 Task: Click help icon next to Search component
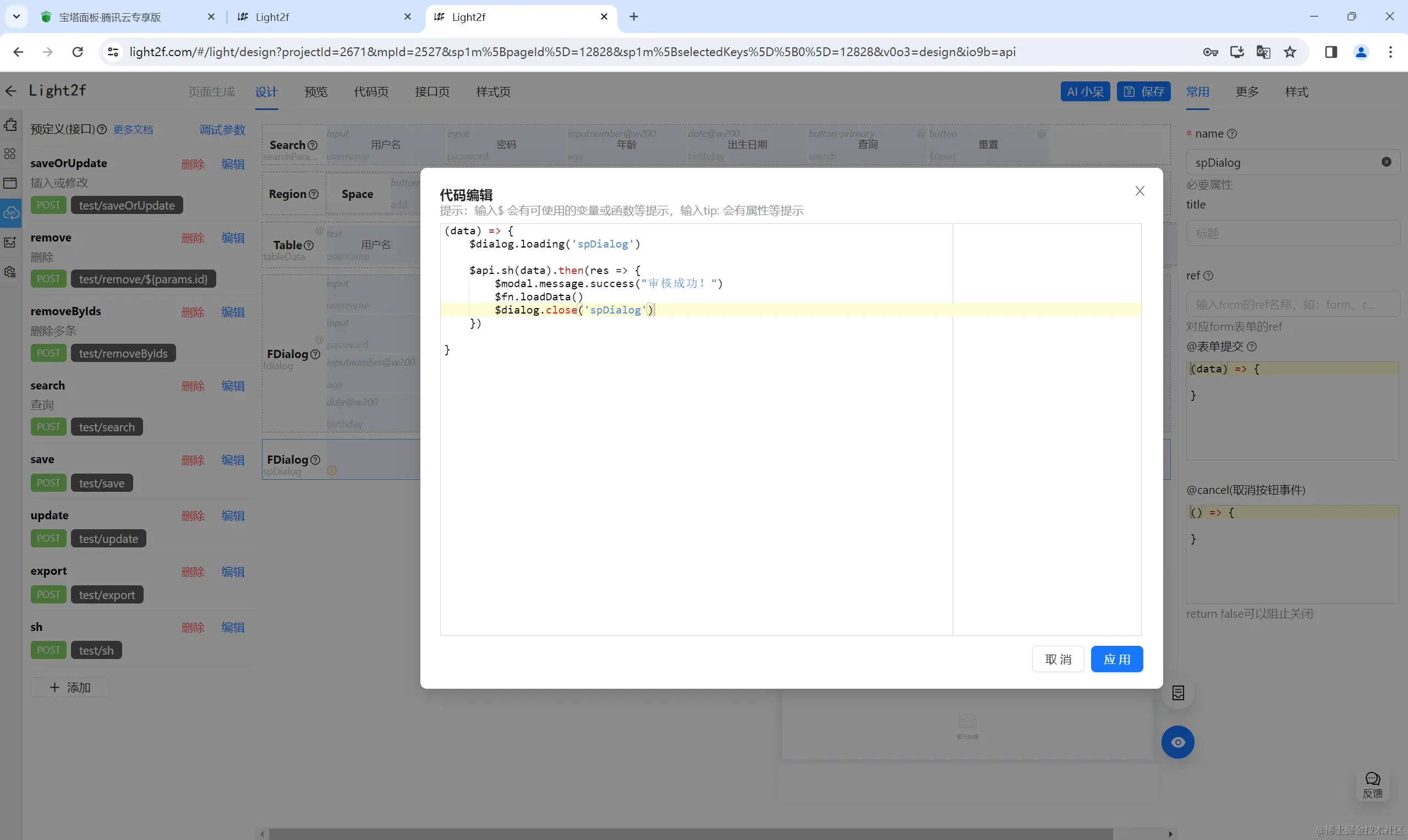point(312,145)
